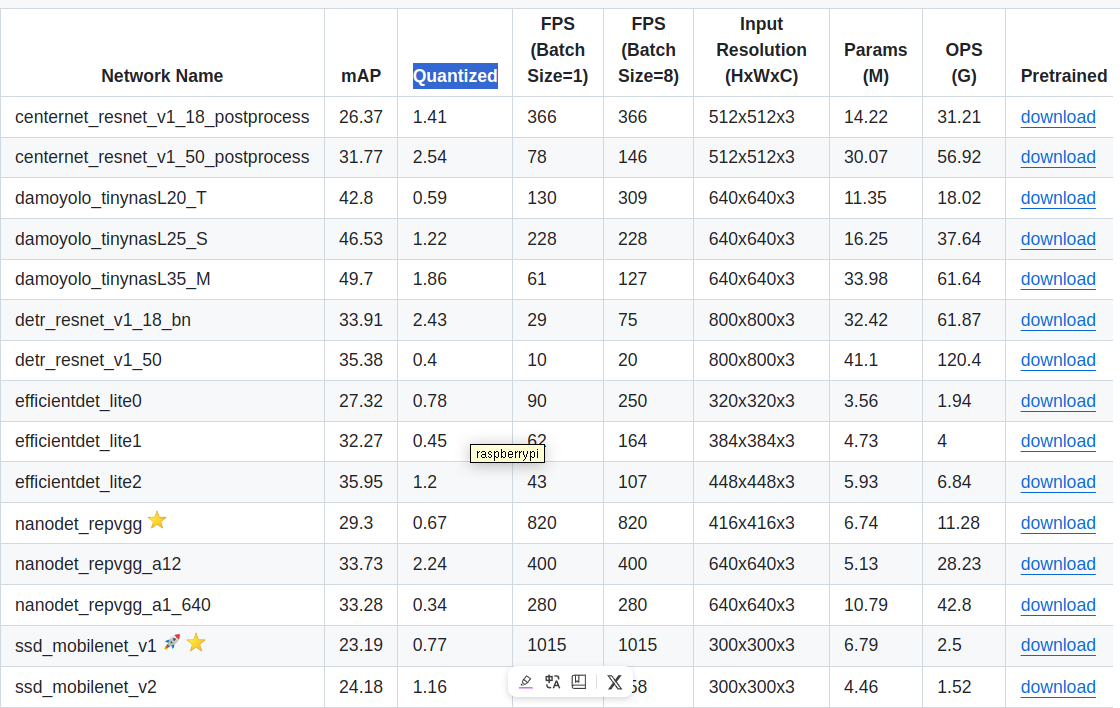Click the highlighted Quantized column header

[455, 76]
